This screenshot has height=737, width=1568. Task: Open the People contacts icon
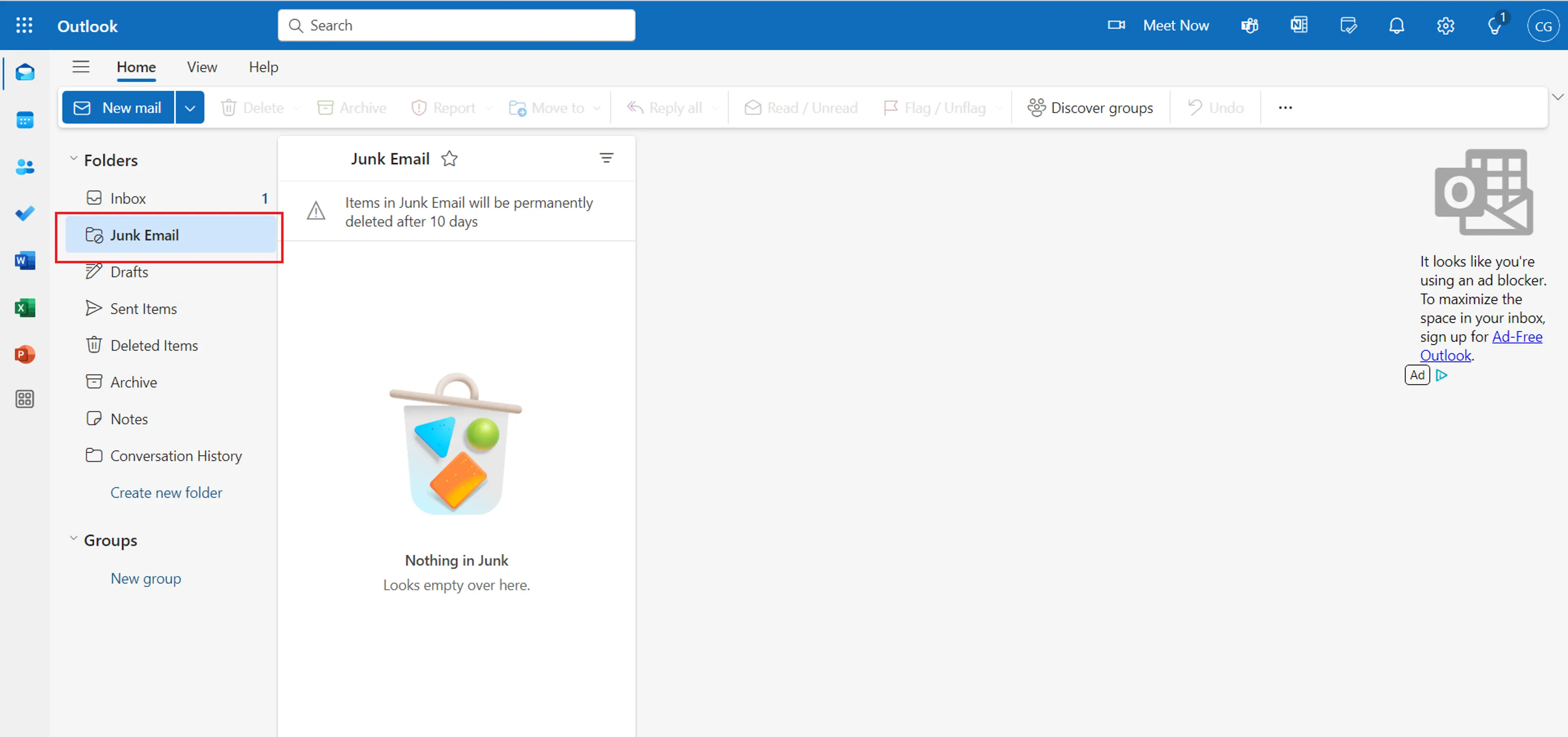coord(25,167)
